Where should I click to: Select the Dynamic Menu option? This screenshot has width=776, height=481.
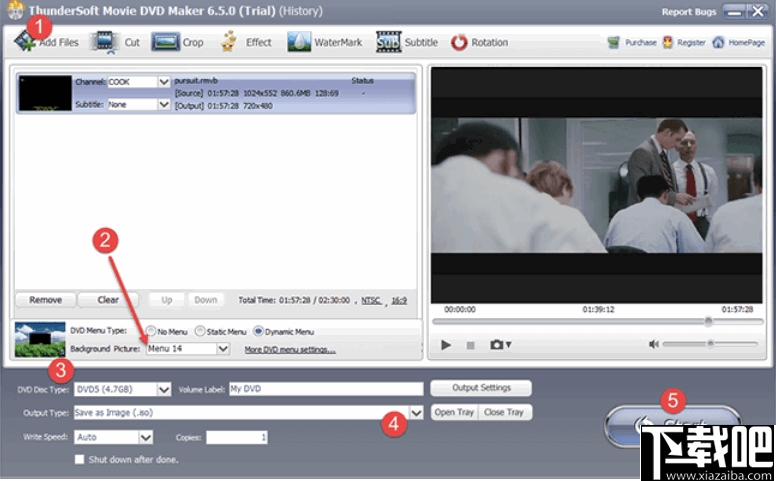[x=258, y=331]
